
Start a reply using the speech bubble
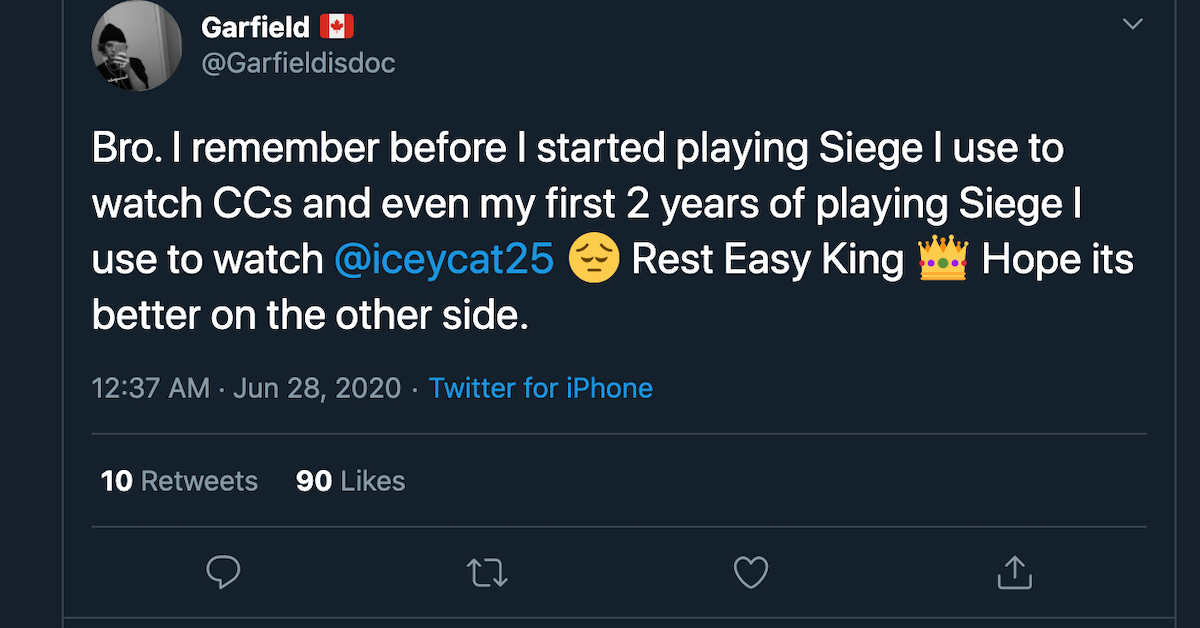tap(223, 572)
